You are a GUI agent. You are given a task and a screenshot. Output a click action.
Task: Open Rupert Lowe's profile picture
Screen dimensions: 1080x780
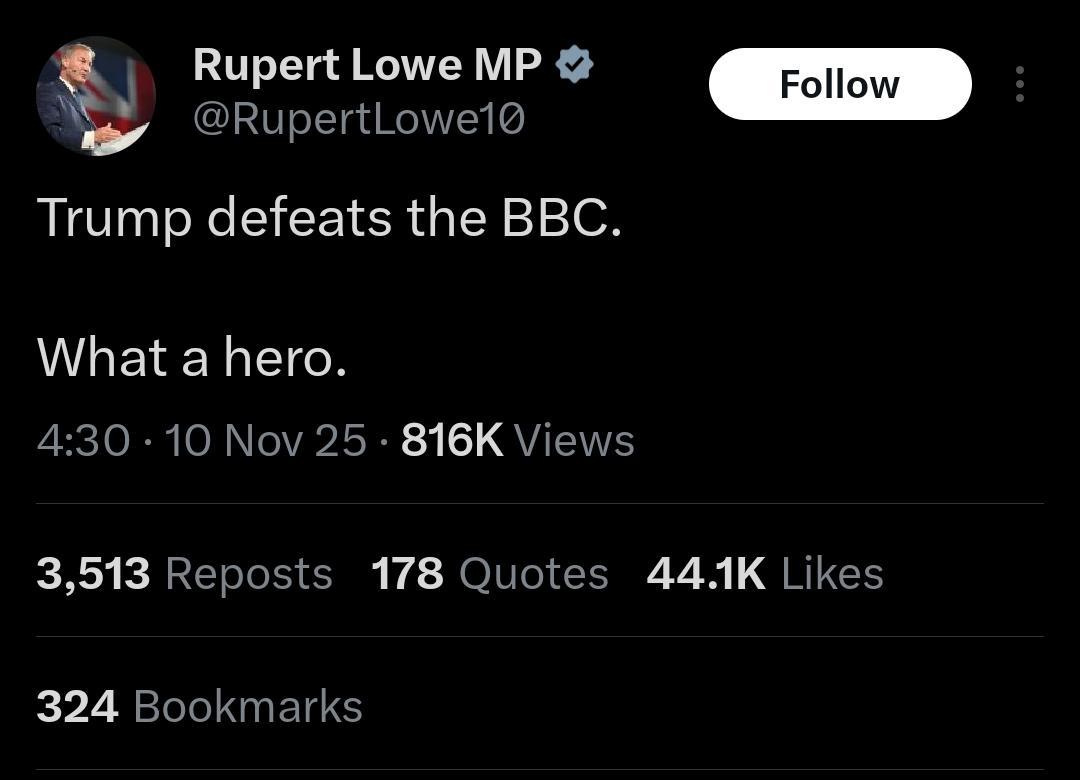coord(96,96)
